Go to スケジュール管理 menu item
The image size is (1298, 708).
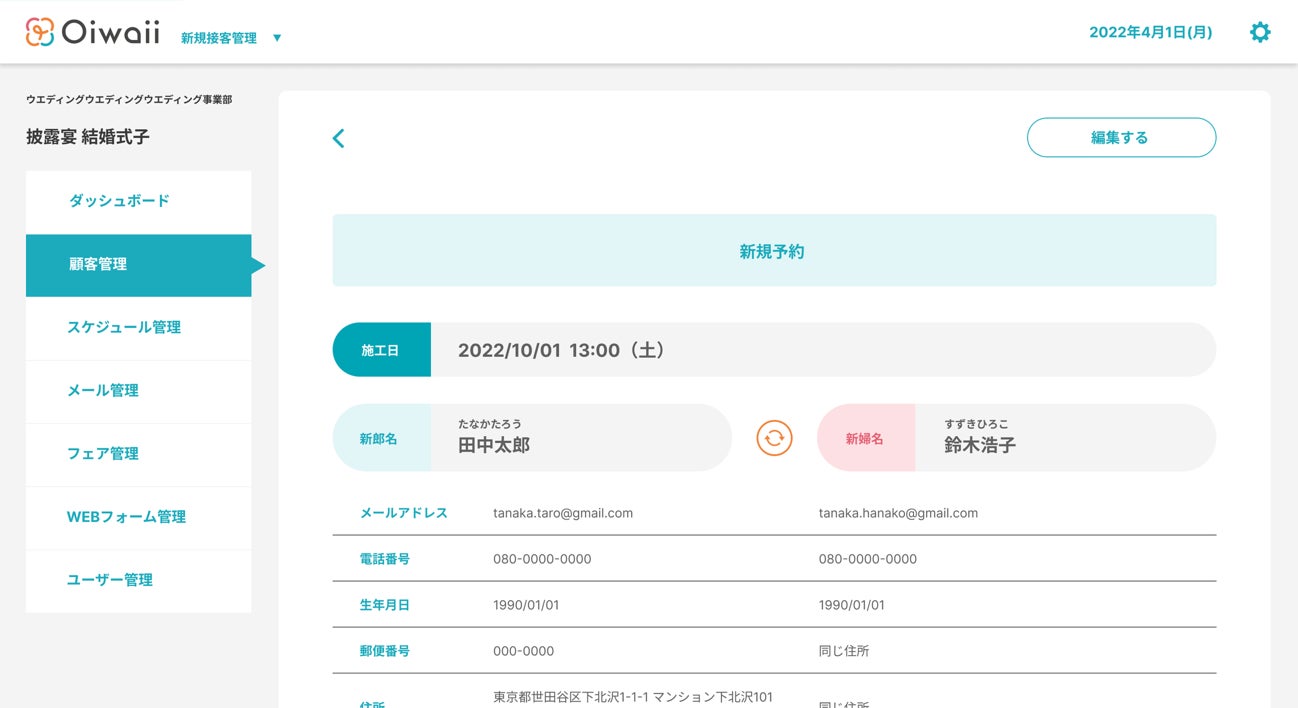124,328
